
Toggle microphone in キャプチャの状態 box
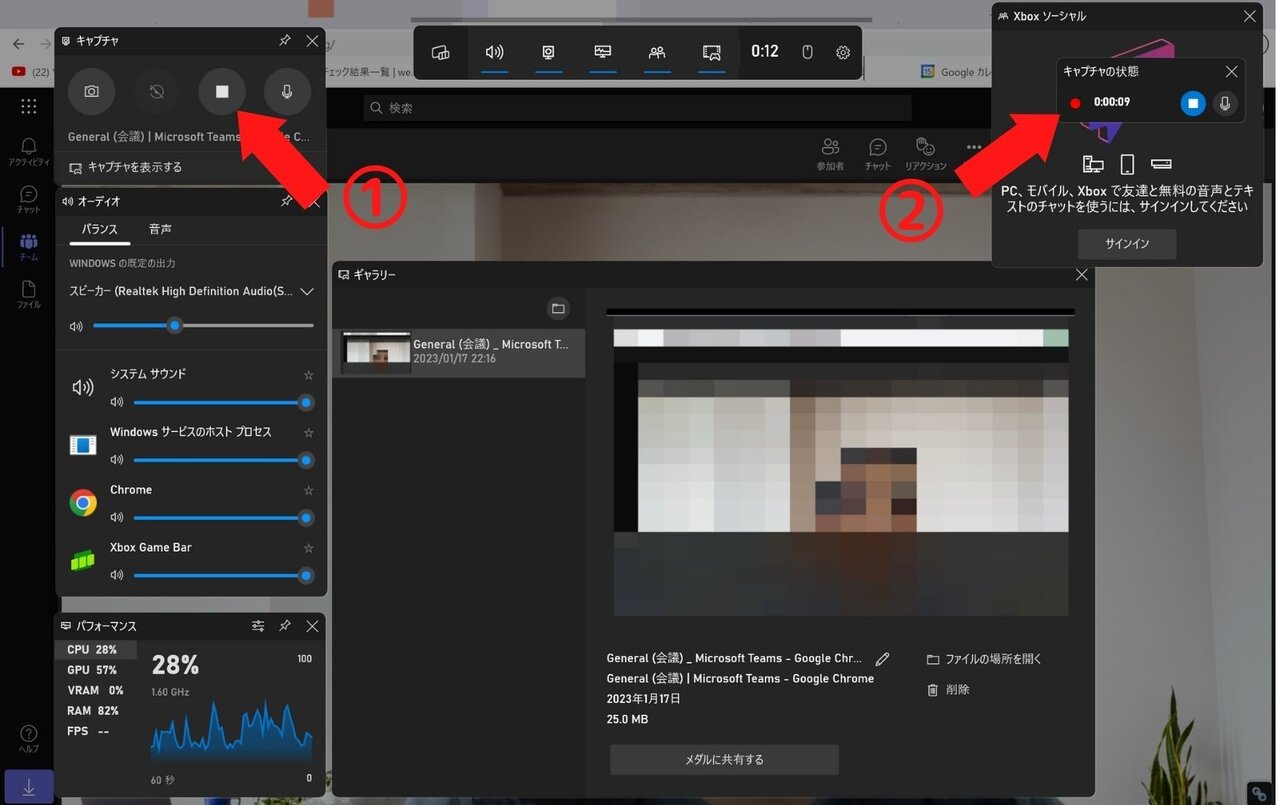click(1225, 103)
